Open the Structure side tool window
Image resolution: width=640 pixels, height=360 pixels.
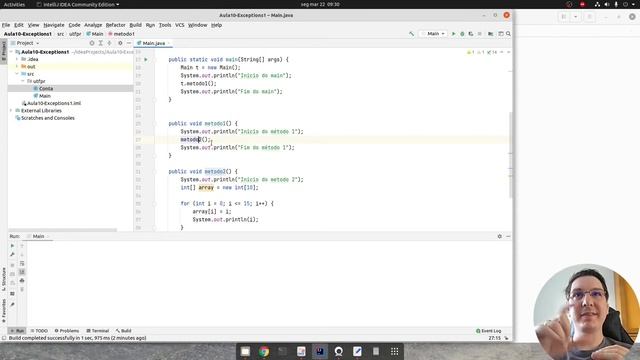[x=4, y=279]
